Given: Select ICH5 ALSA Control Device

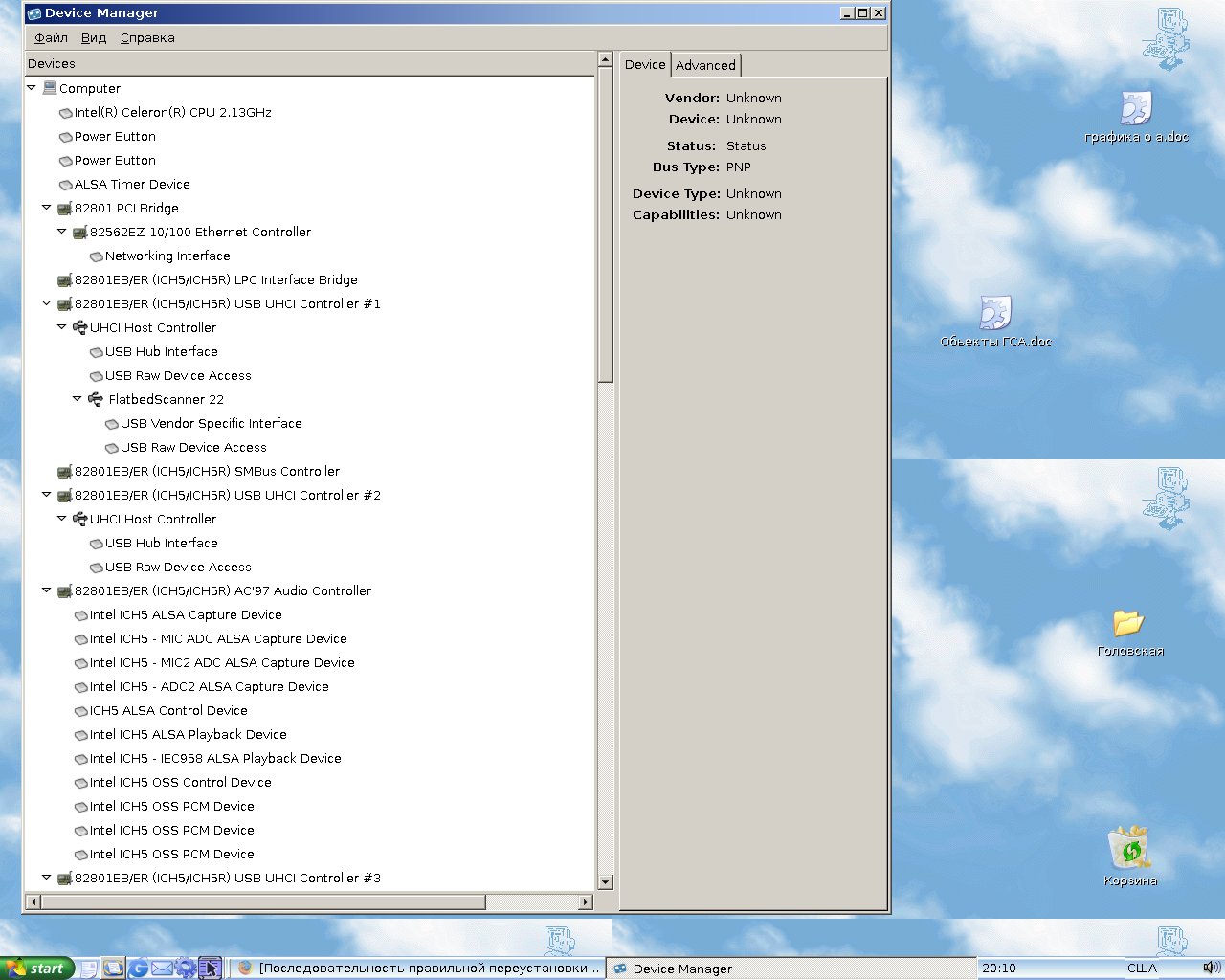Looking at the screenshot, I should (168, 710).
